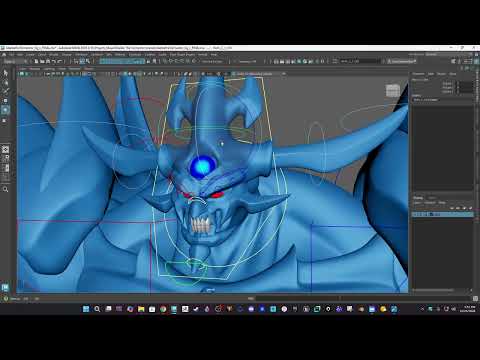Screen dimensions: 480x360
Task: Open Edit menu in Channel Box
Action: [431, 74]
